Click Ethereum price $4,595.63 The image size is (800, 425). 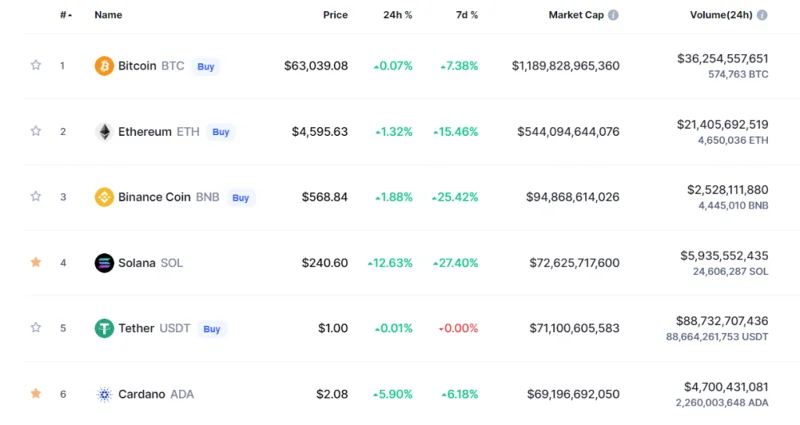(x=320, y=132)
